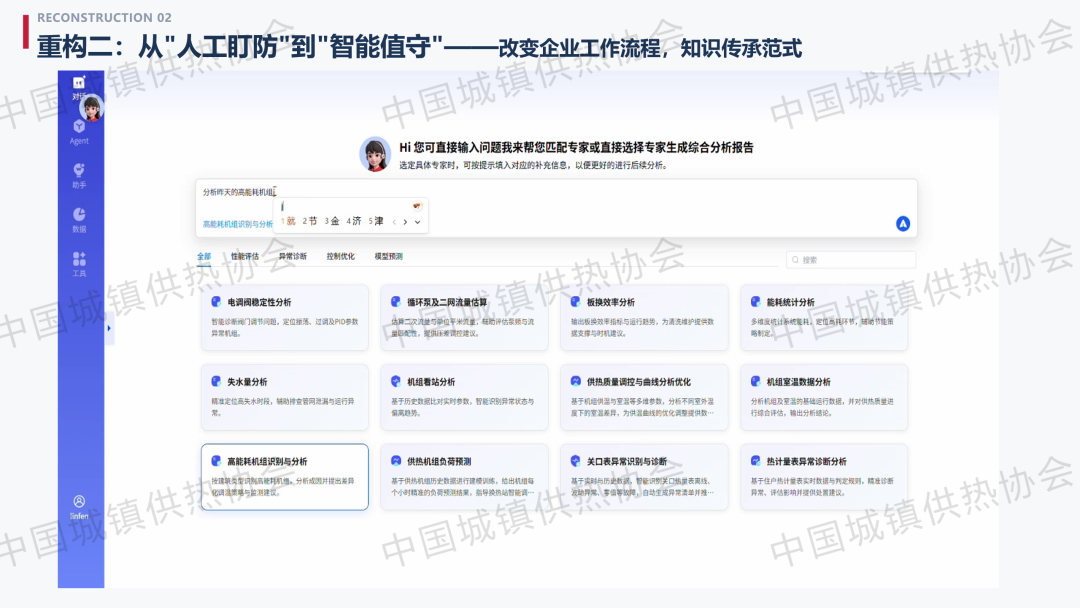Image resolution: width=1080 pixels, height=608 pixels.
Task: Expand the sidebar with the arrow handle
Action: [x=109, y=328]
